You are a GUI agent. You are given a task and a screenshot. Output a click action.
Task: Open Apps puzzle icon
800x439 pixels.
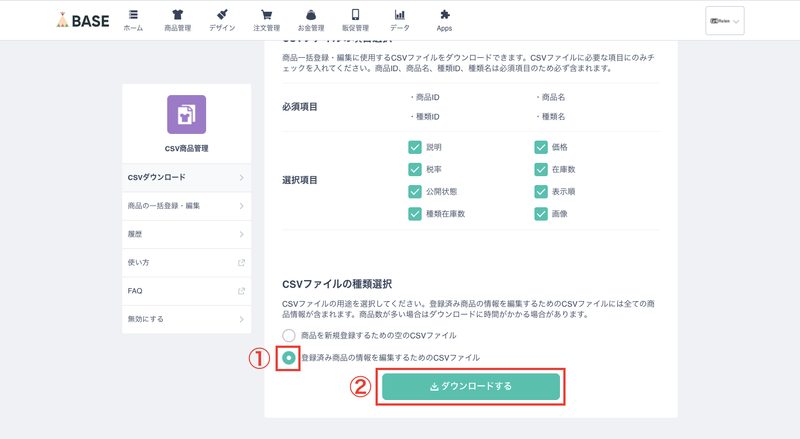click(x=444, y=14)
